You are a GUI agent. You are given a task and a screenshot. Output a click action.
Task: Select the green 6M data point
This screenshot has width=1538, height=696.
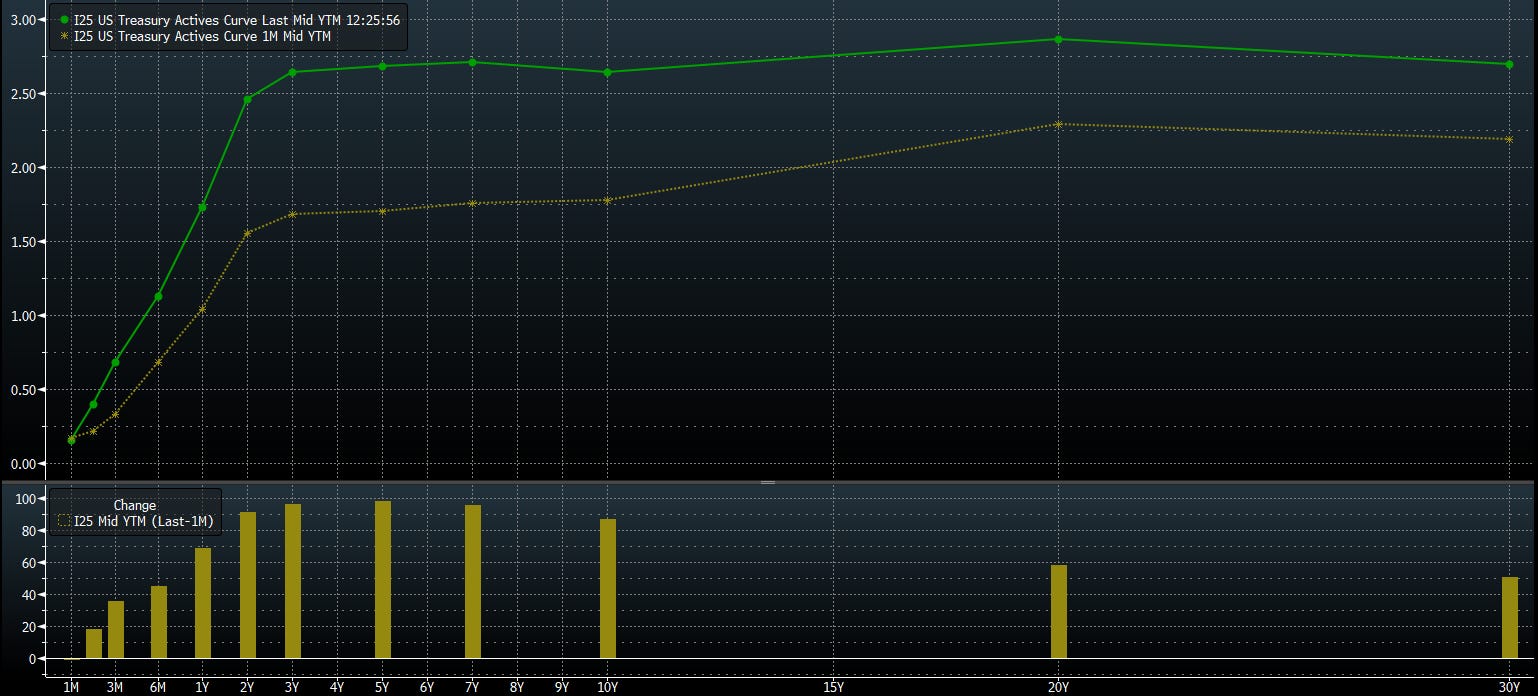pos(158,296)
